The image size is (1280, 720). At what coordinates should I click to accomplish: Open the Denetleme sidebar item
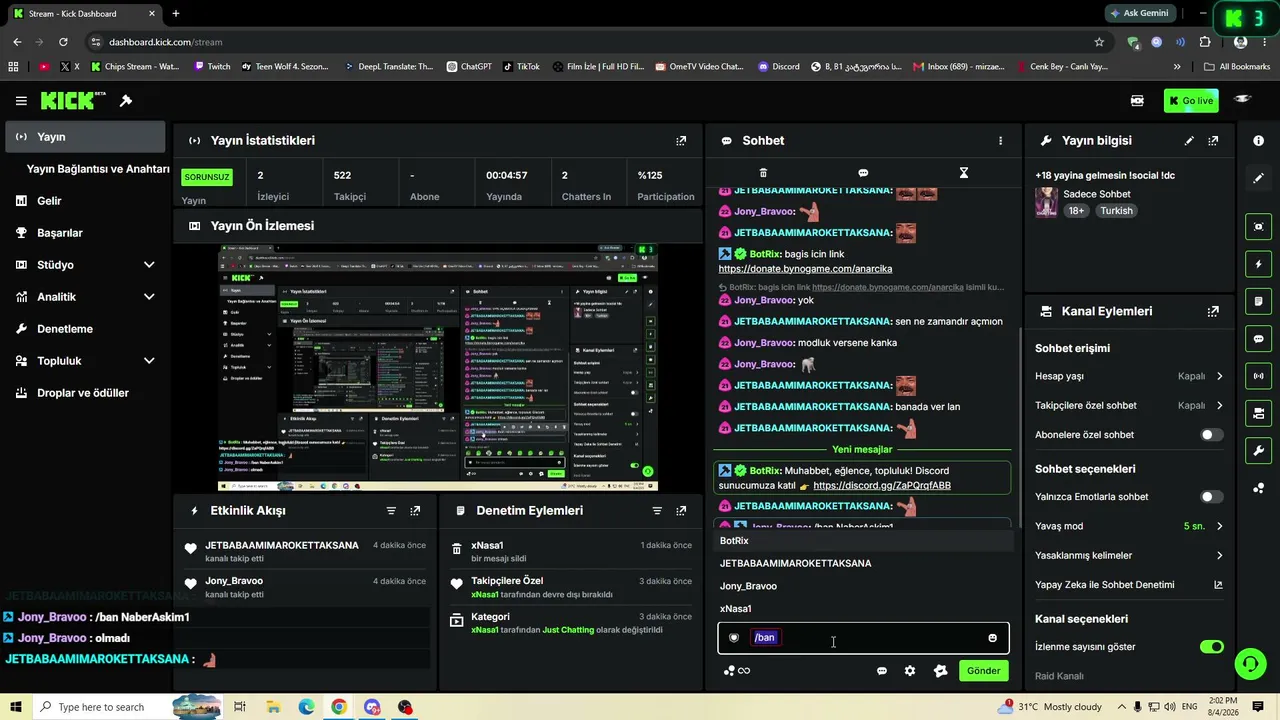tap(85, 329)
